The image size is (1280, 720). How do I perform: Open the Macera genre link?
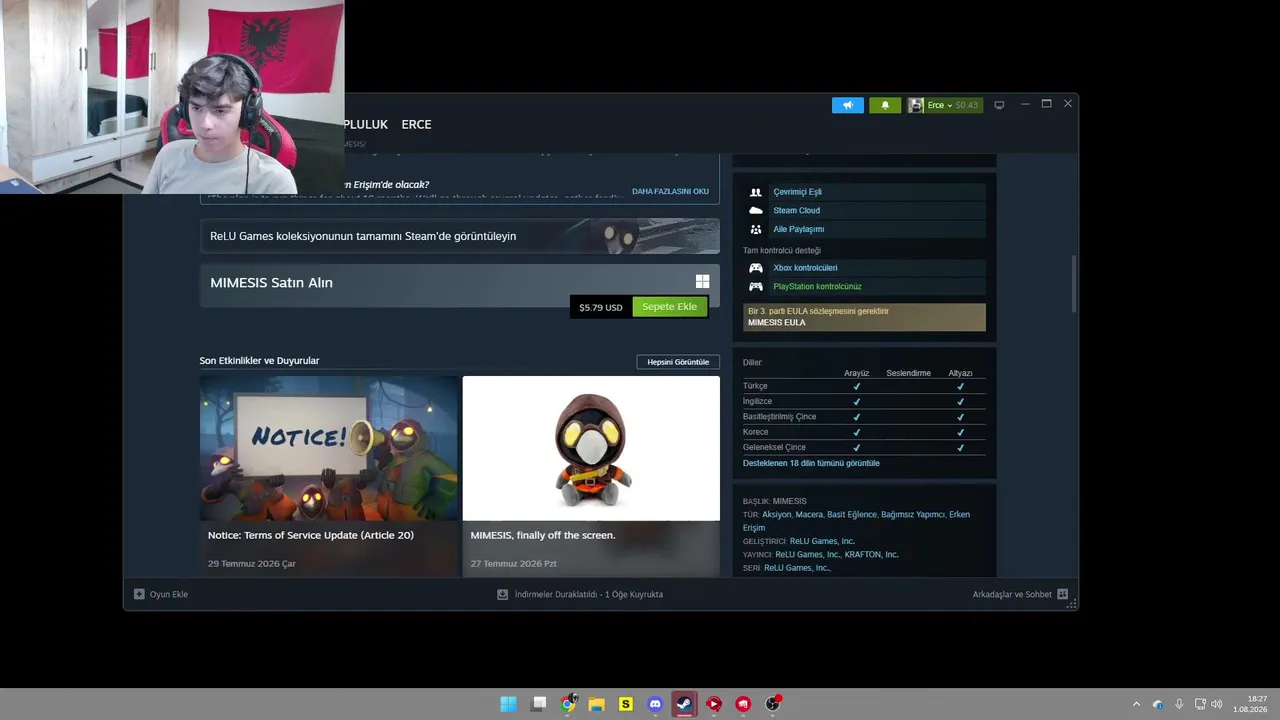click(x=809, y=515)
